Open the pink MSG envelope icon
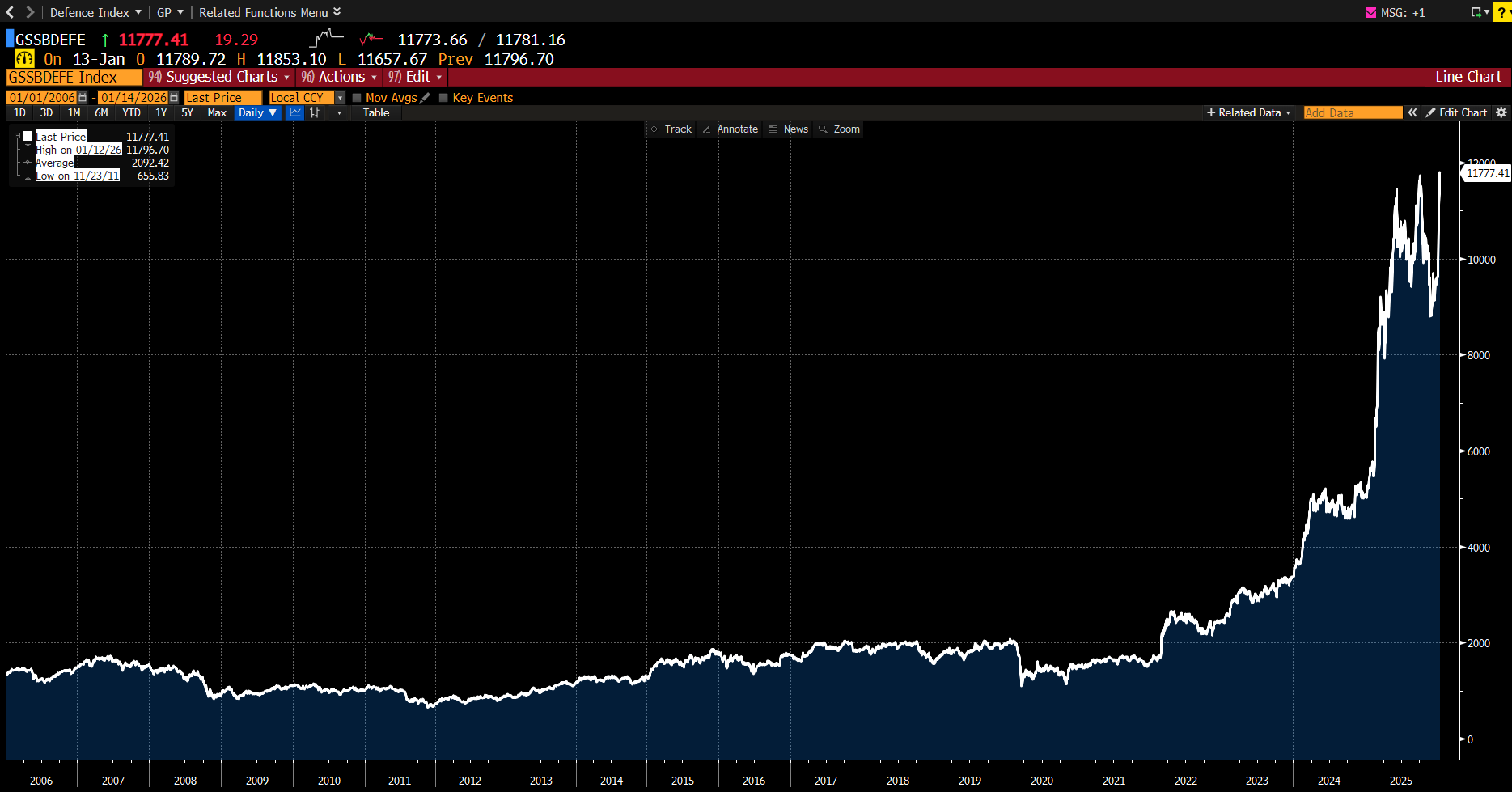Viewport: 1512px width, 792px height. tap(1370, 13)
